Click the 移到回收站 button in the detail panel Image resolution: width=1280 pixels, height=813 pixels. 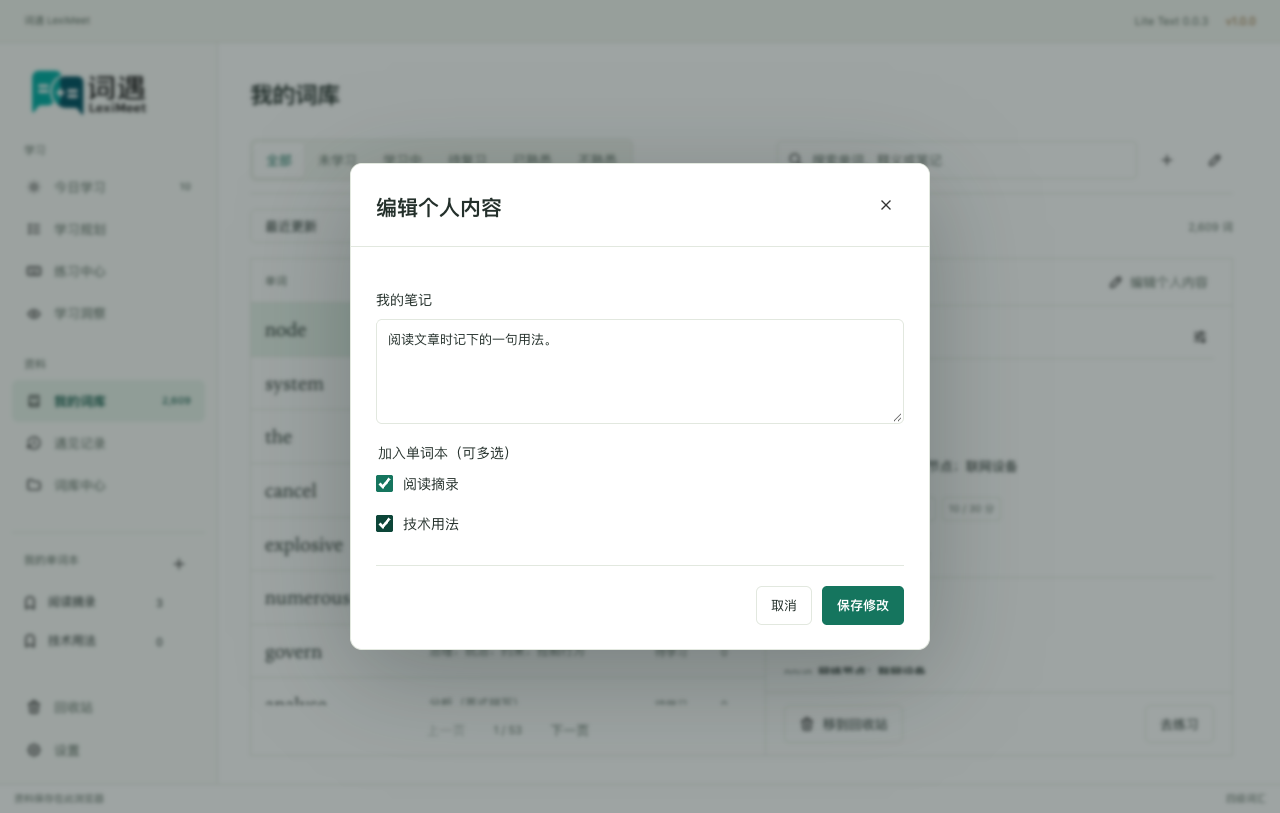[x=843, y=724]
